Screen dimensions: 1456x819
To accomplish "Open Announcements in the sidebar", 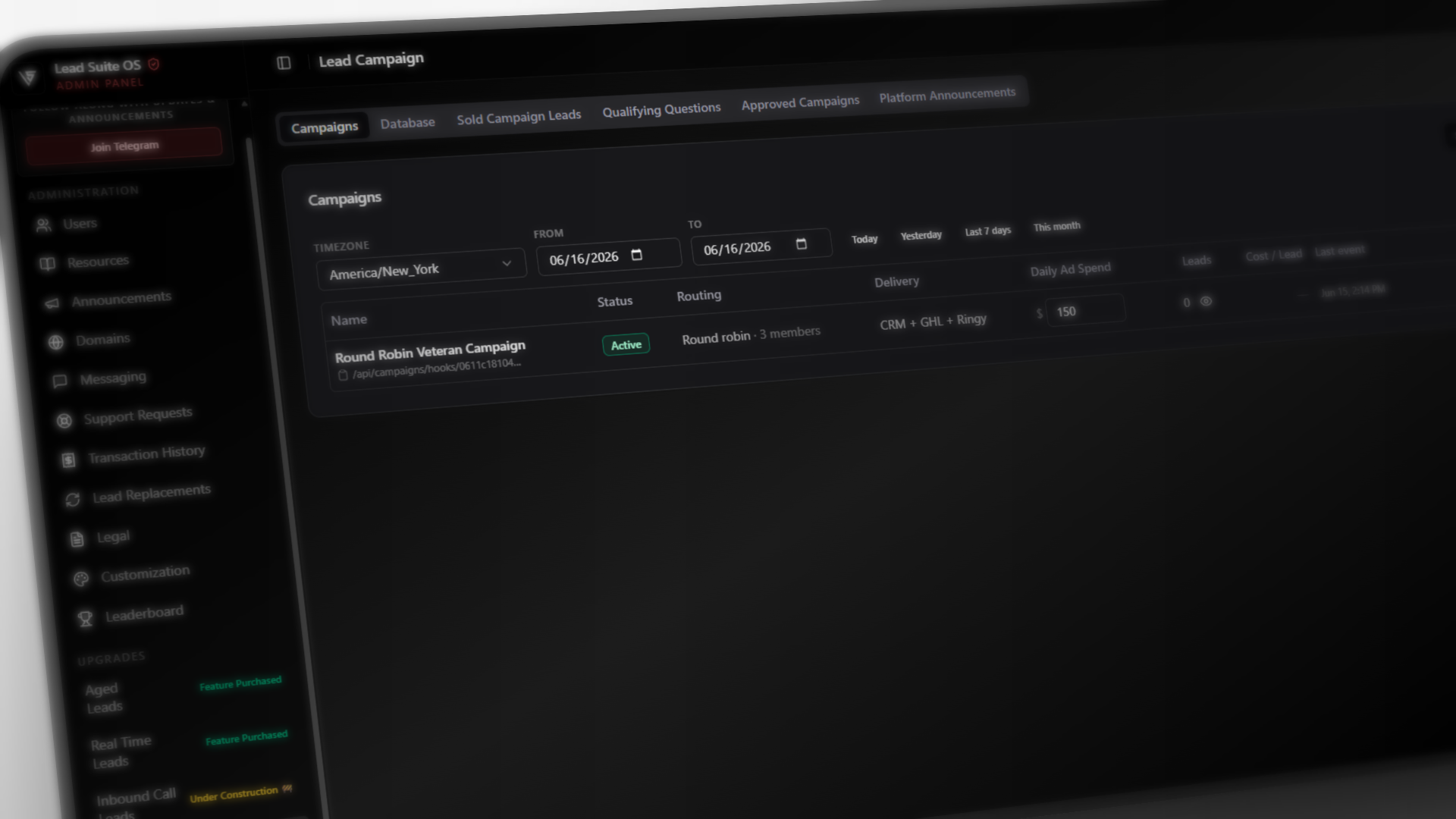I will (121, 299).
